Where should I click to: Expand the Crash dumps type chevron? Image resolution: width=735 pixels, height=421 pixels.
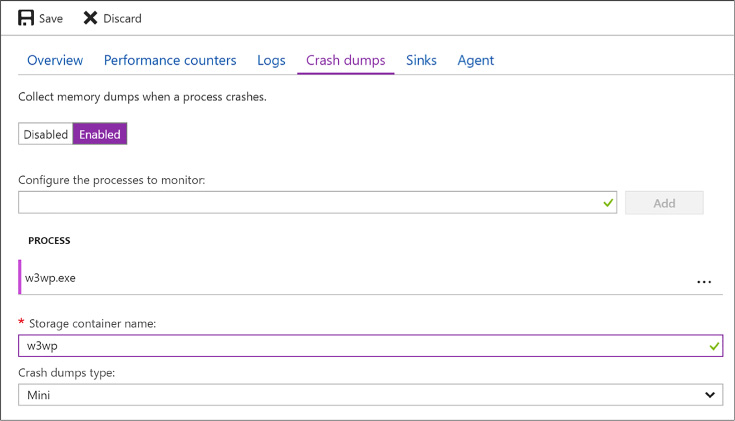710,395
